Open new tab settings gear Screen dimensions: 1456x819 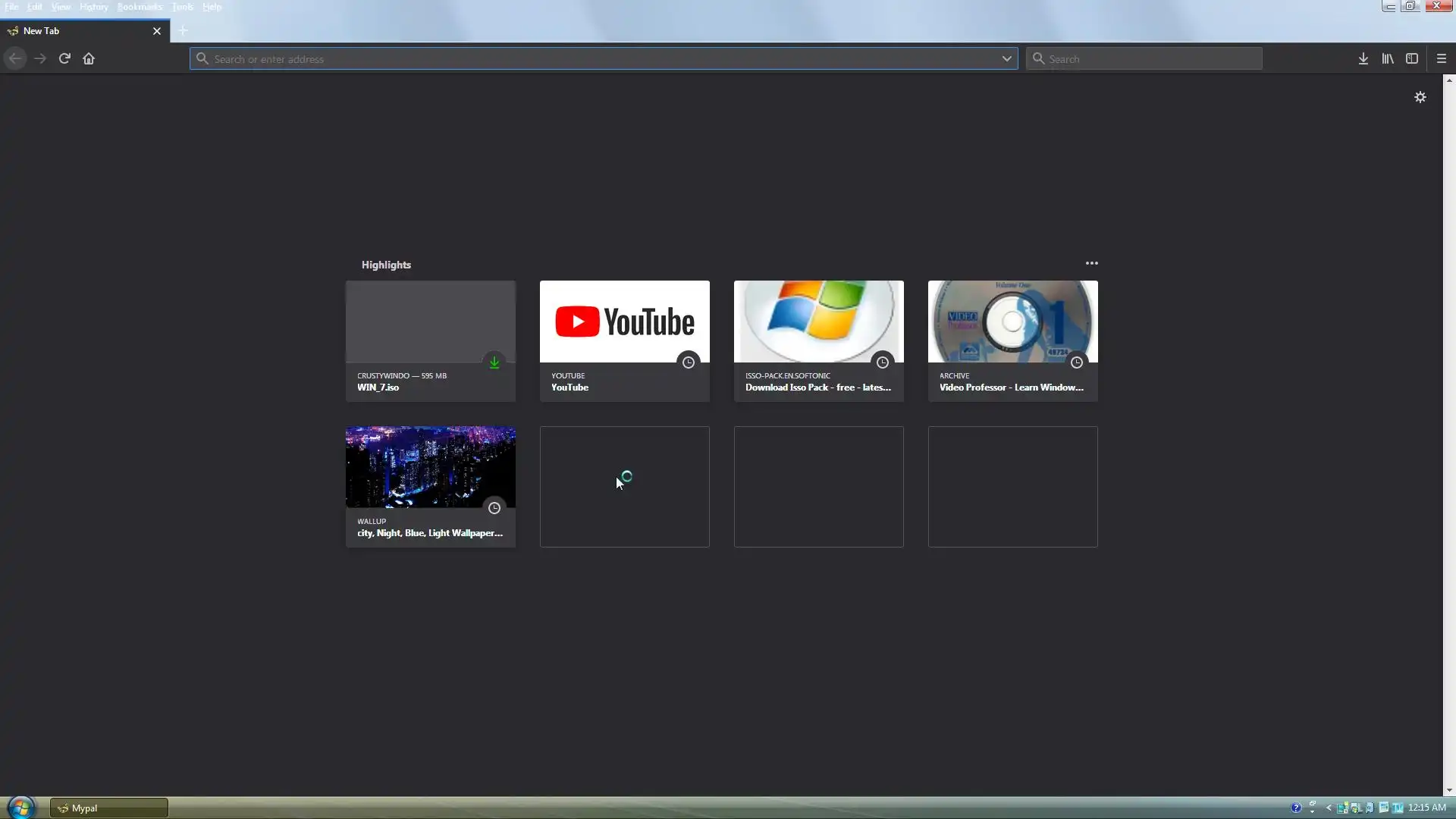[1420, 97]
